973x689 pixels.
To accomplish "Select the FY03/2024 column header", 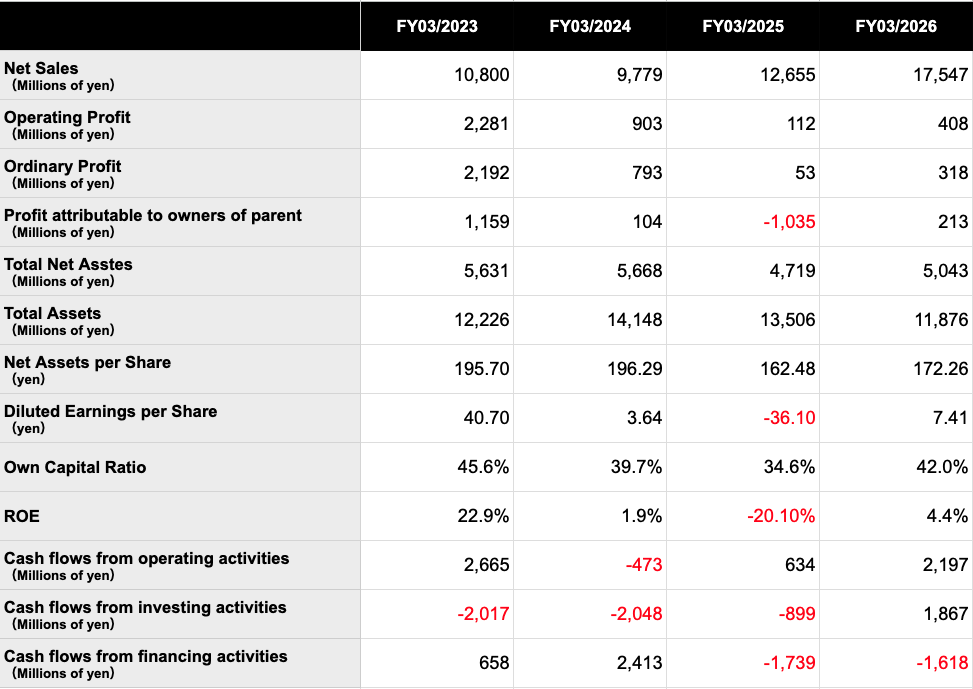I will click(590, 26).
